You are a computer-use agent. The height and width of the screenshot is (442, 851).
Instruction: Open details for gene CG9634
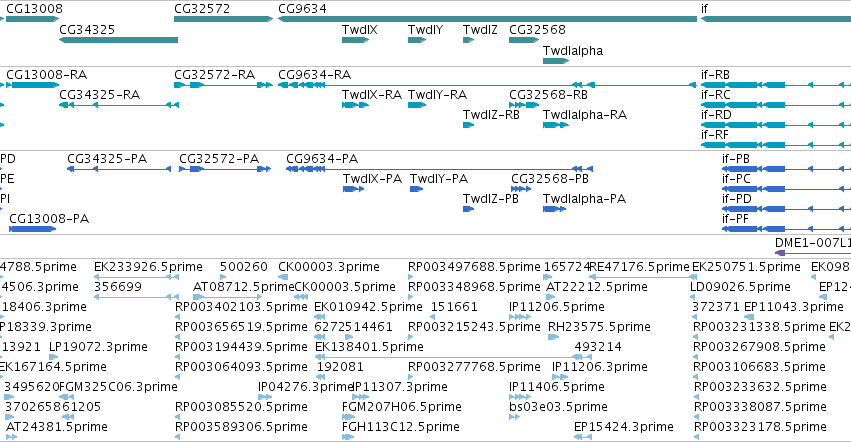coord(487,19)
